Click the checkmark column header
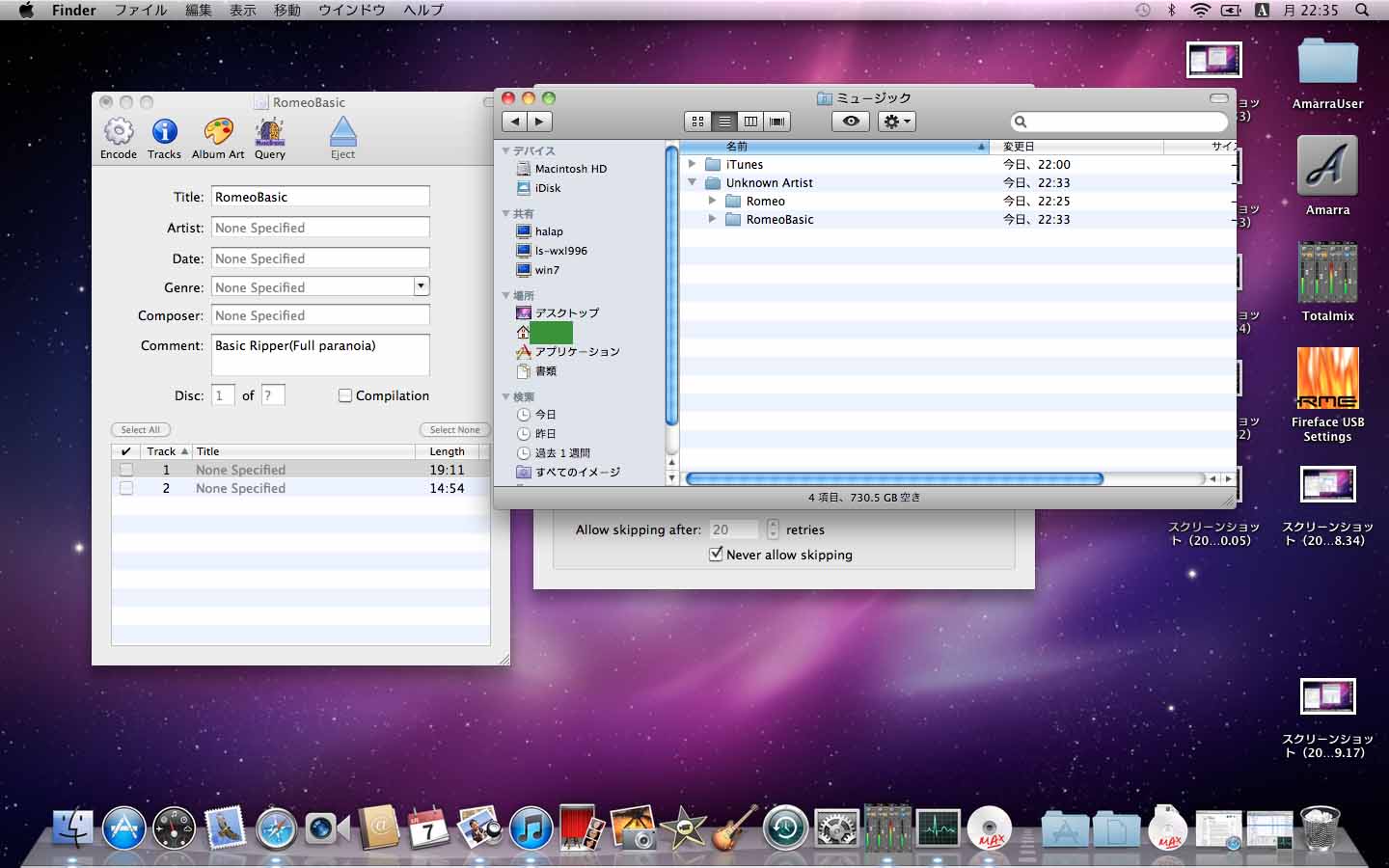1389x868 pixels. (x=125, y=451)
